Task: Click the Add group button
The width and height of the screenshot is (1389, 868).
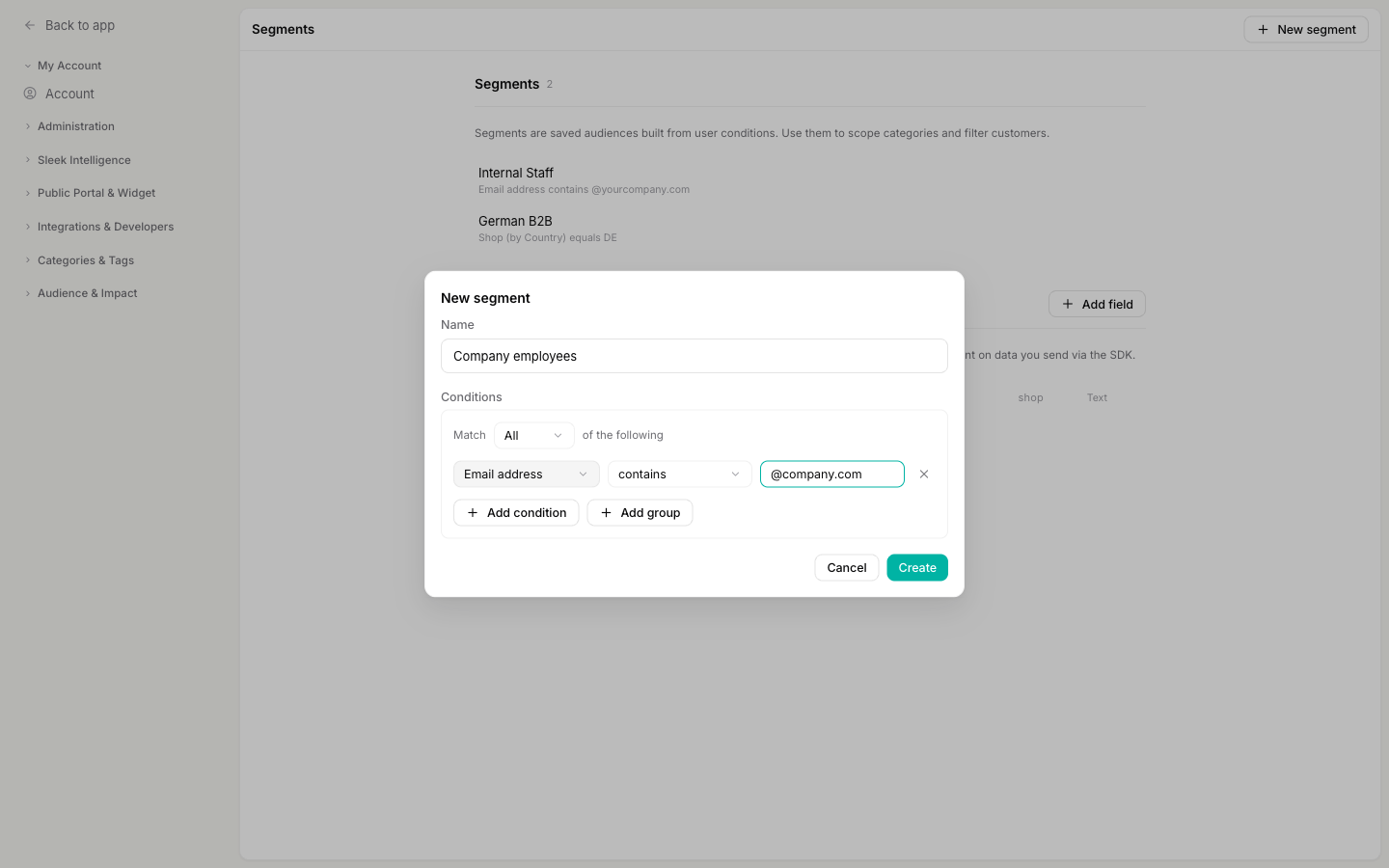Action: (x=640, y=513)
